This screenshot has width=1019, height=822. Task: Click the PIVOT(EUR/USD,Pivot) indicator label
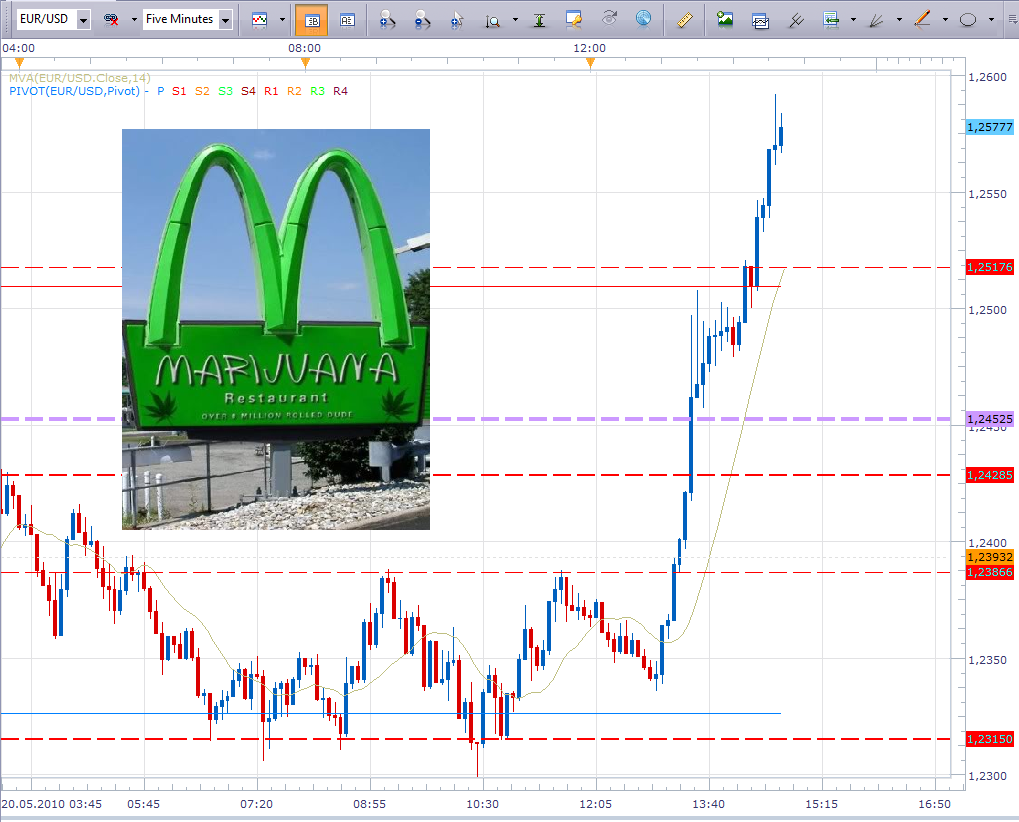click(74, 91)
